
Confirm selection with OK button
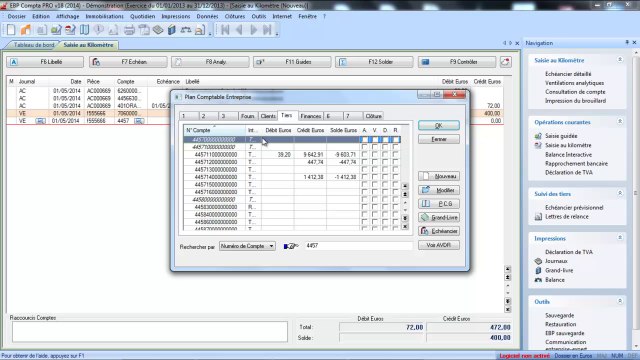click(438, 125)
